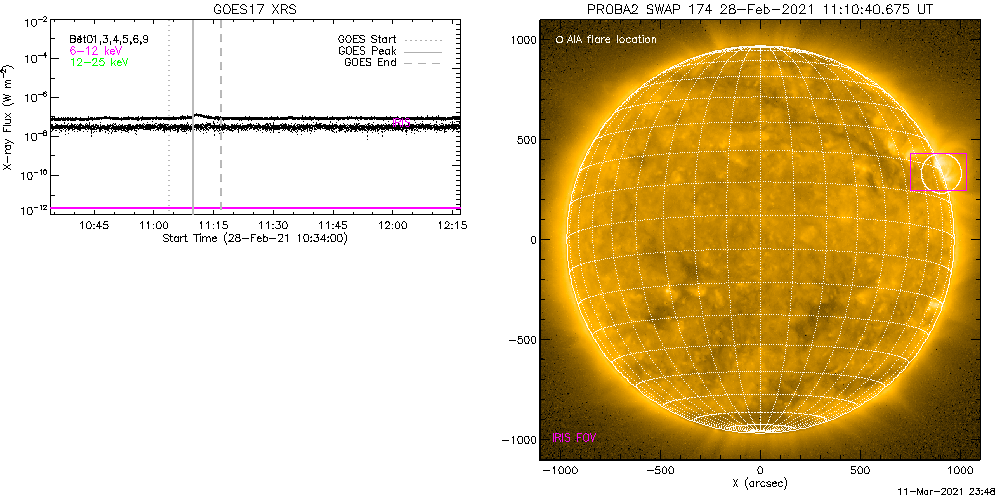Click the "-500" tick on solar image Y axis

pos(522,340)
